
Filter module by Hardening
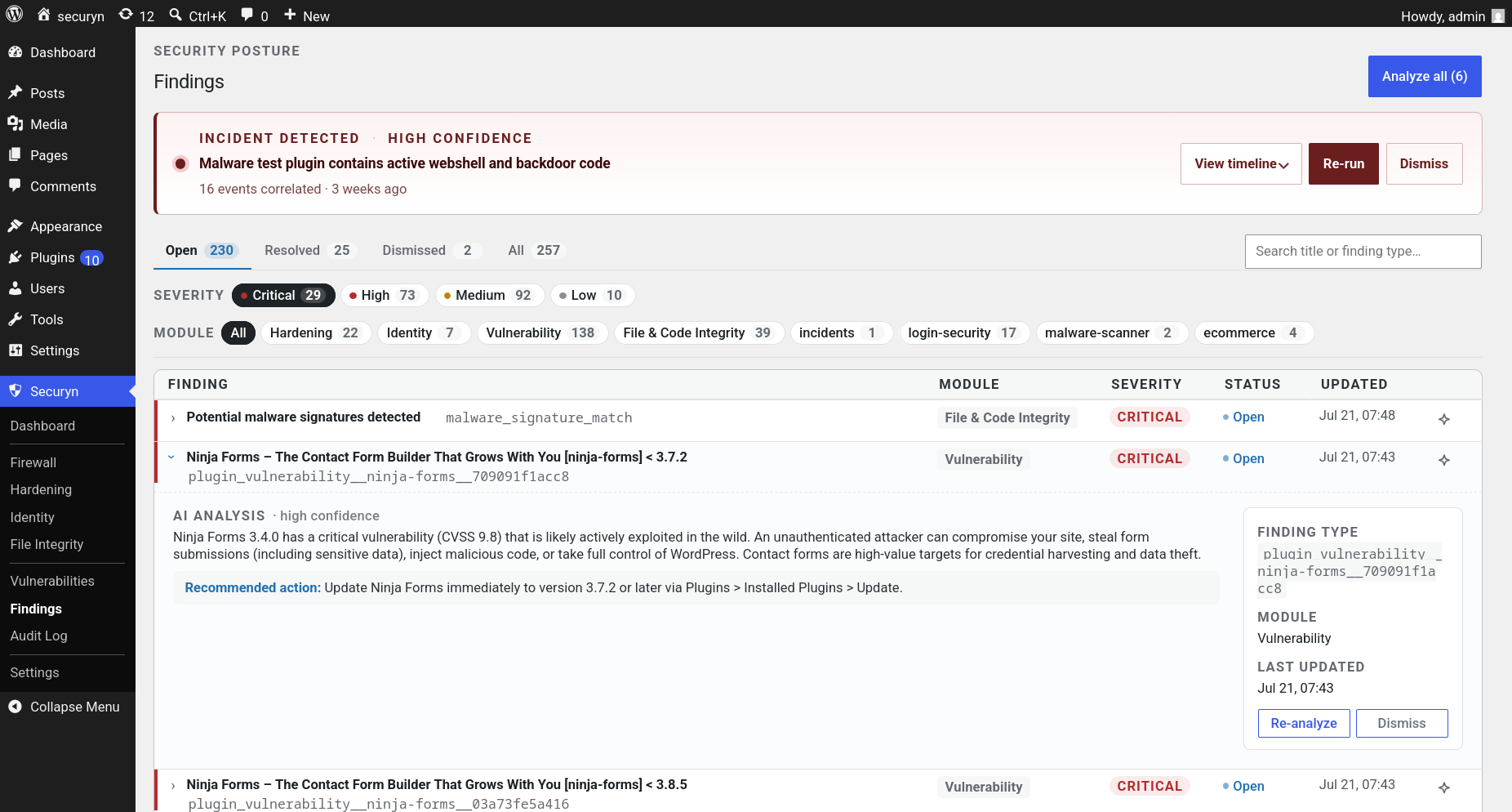coord(316,332)
